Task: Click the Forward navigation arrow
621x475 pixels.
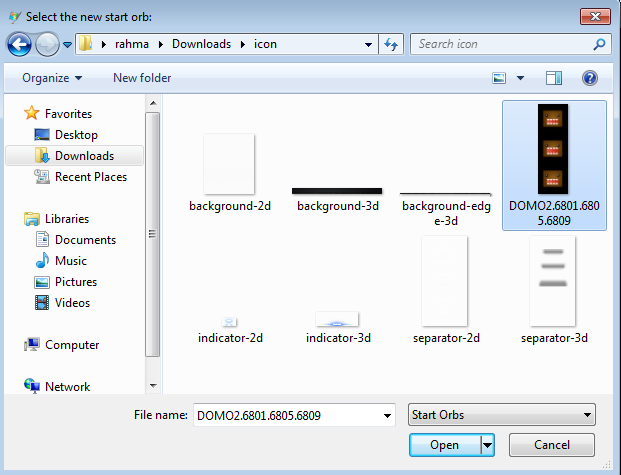Action: click(x=47, y=44)
